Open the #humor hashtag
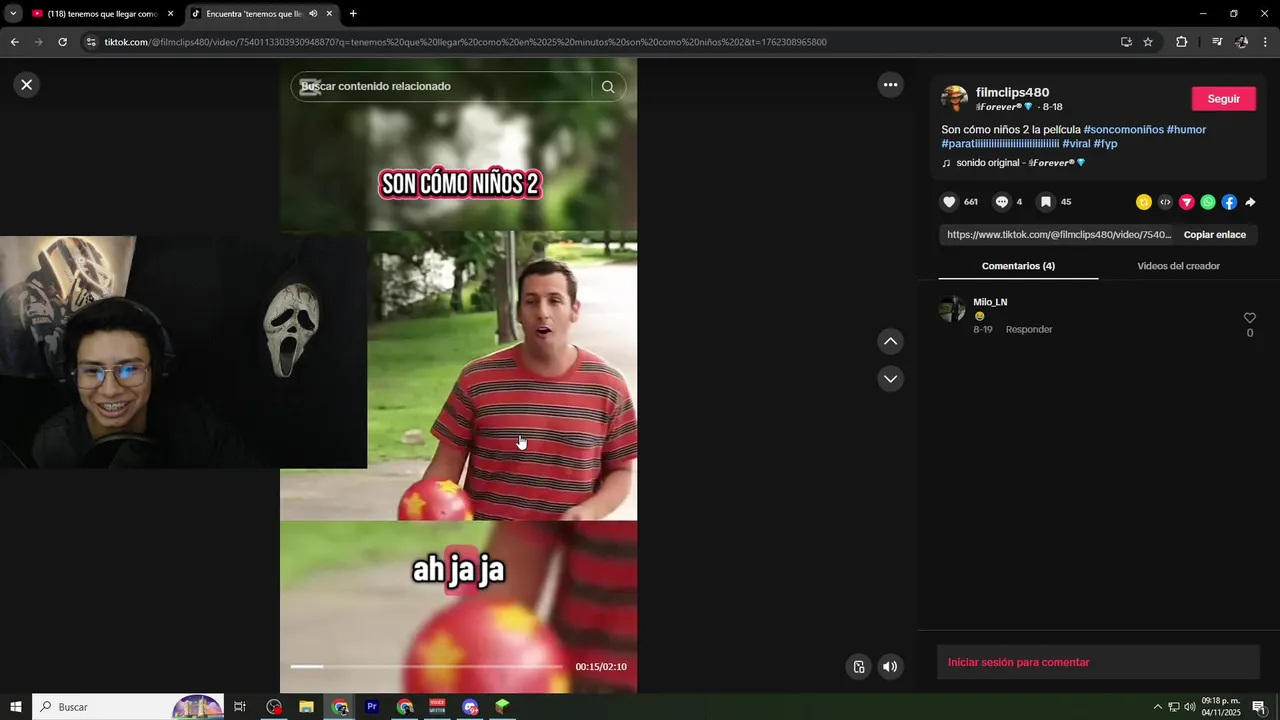The height and width of the screenshot is (720, 1280). pos(1186,130)
